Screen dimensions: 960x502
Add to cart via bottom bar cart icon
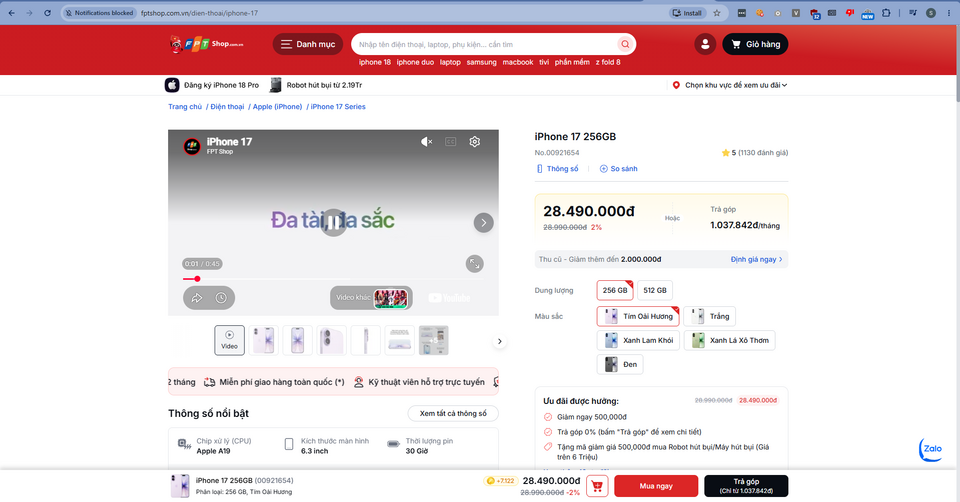(597, 486)
